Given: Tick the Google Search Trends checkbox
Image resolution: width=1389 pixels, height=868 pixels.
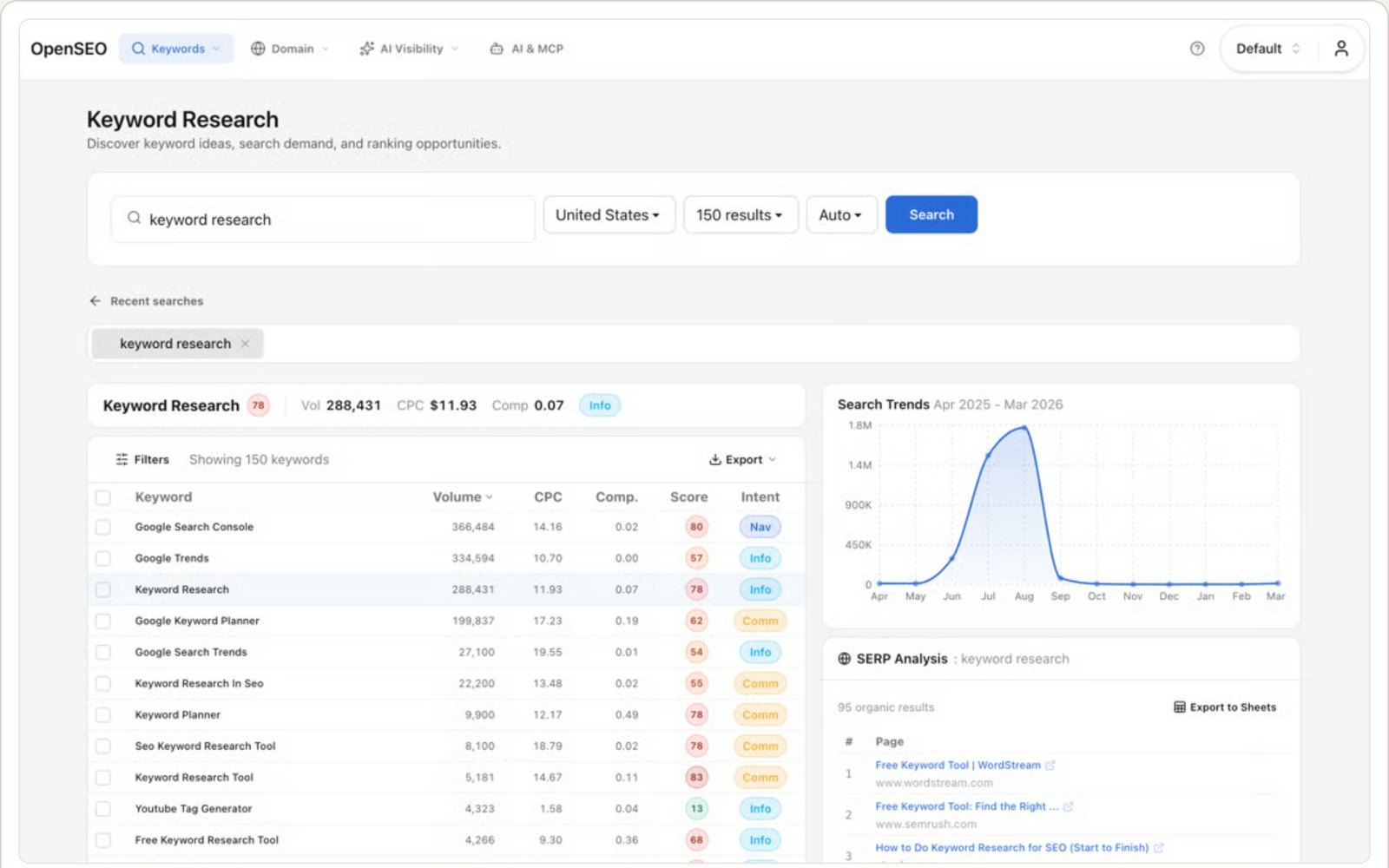Looking at the screenshot, I should point(103,652).
